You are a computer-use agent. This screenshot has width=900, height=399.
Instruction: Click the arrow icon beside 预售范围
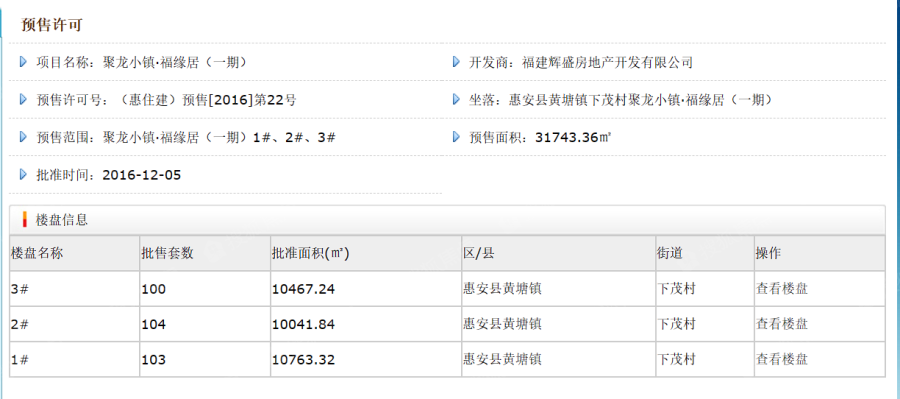click(23, 137)
